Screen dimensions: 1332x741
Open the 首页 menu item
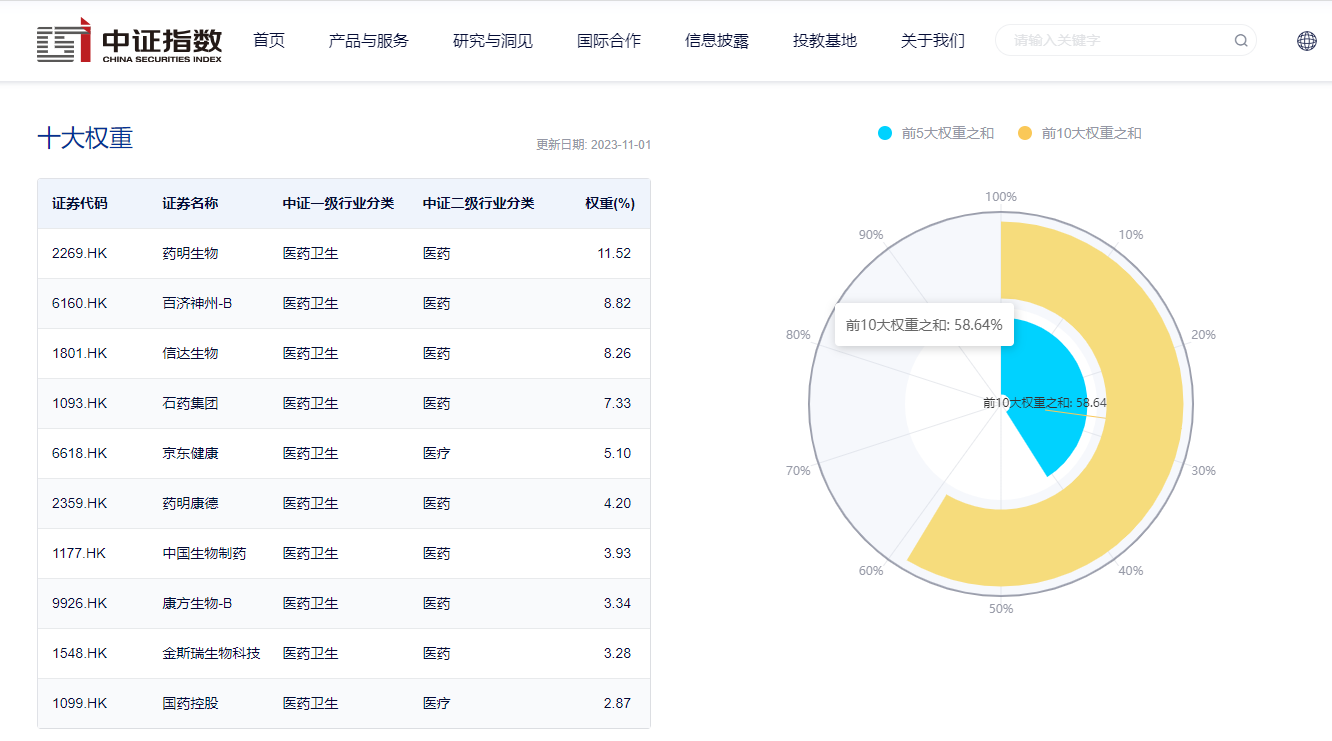coord(269,41)
